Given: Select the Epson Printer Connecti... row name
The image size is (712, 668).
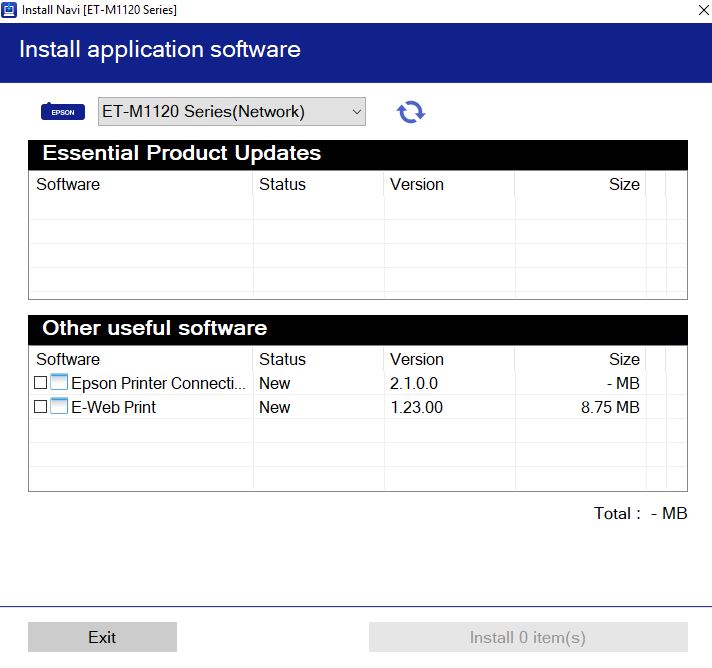Looking at the screenshot, I should tap(158, 383).
